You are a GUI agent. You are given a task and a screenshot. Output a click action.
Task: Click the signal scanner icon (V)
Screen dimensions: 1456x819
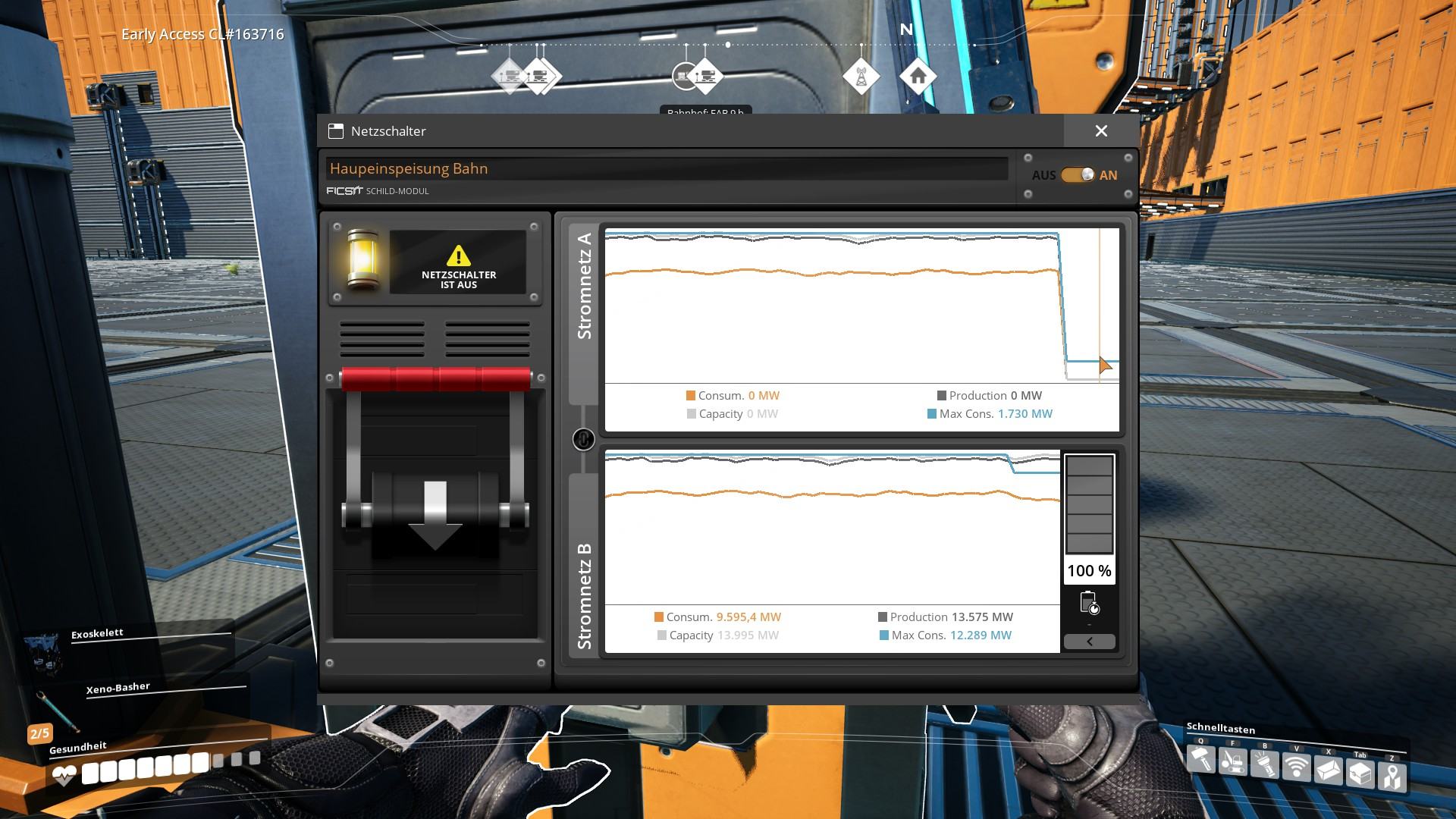point(1297,767)
